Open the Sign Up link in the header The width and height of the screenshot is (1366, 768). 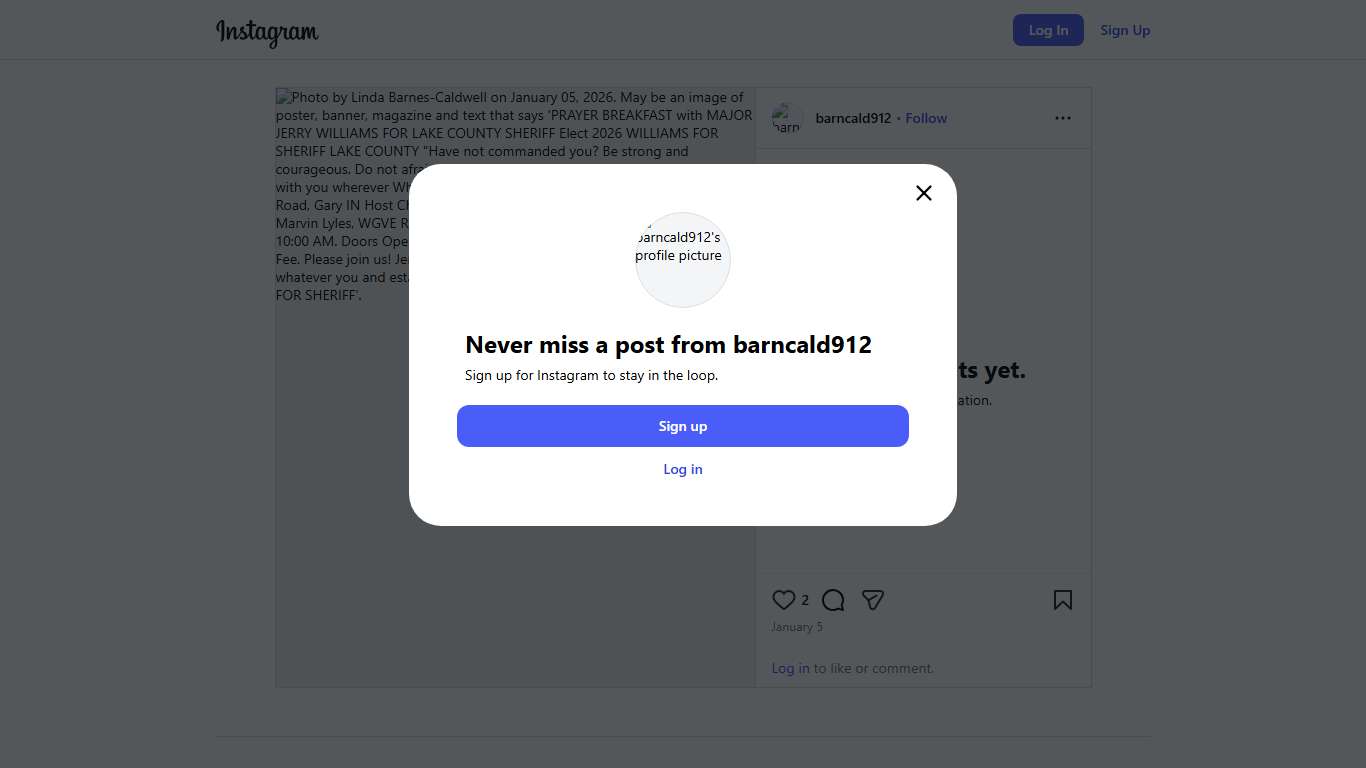pos(1125,30)
